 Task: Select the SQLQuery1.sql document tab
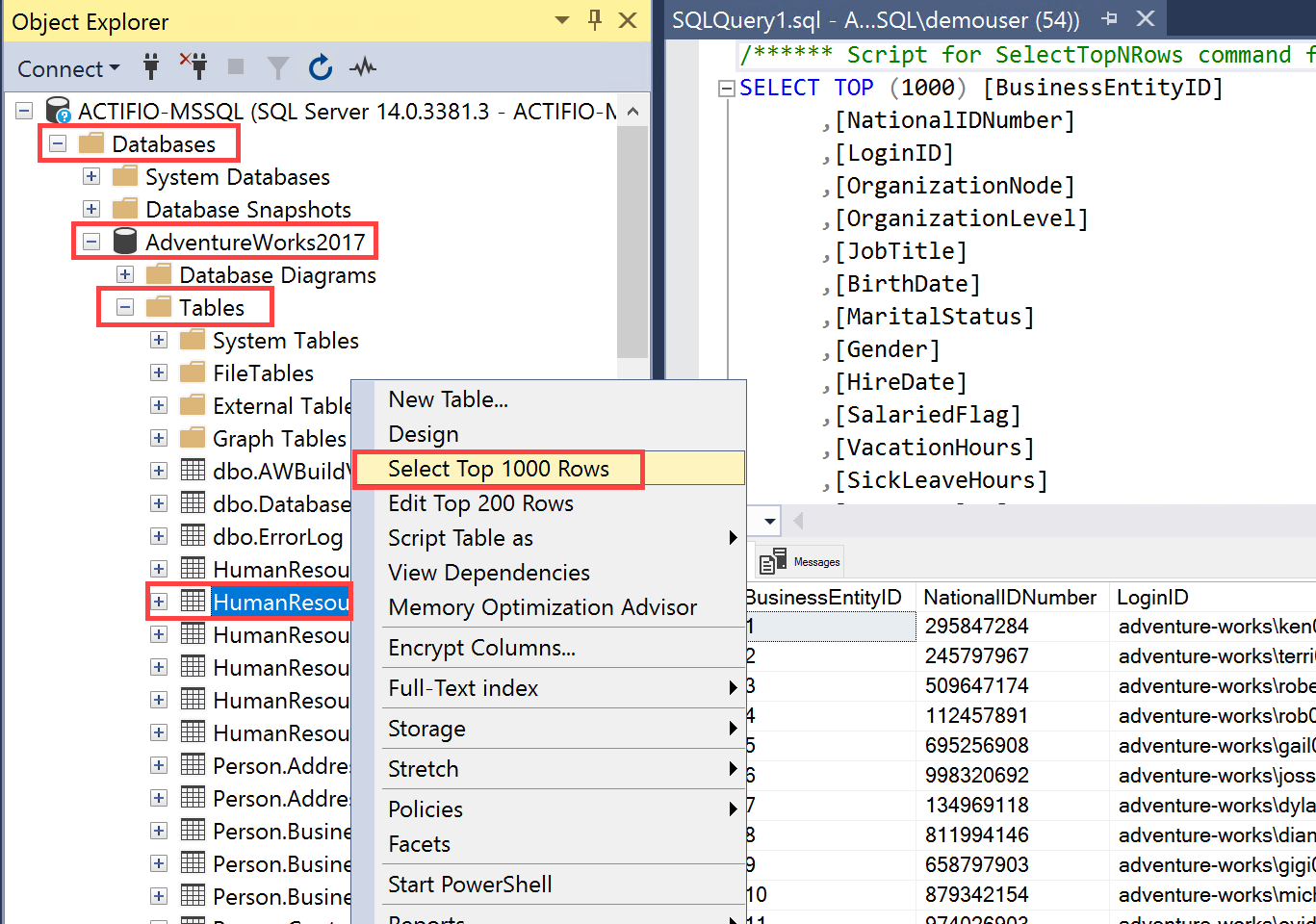(875, 20)
